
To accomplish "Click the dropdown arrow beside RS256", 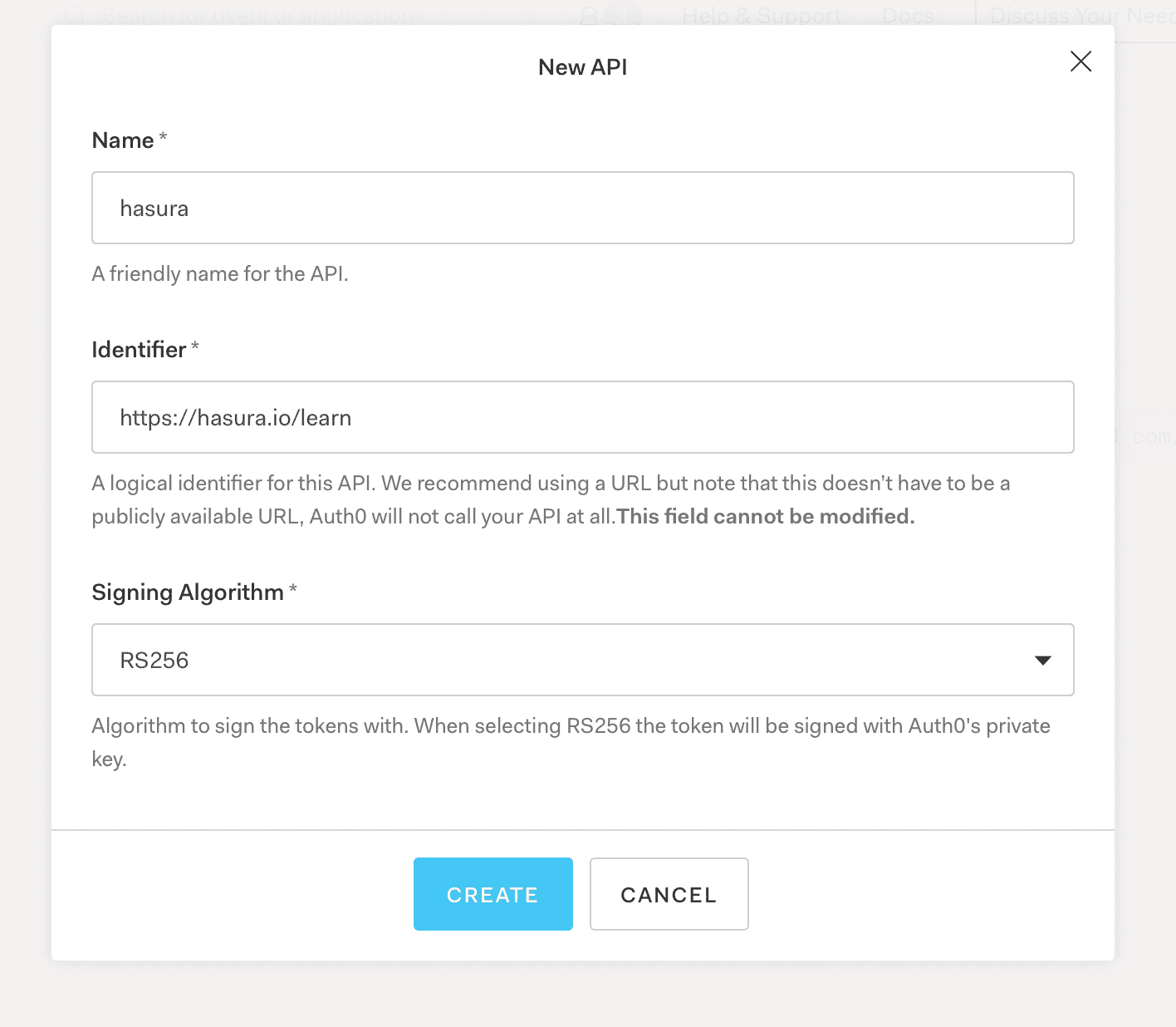I will coord(1043,661).
